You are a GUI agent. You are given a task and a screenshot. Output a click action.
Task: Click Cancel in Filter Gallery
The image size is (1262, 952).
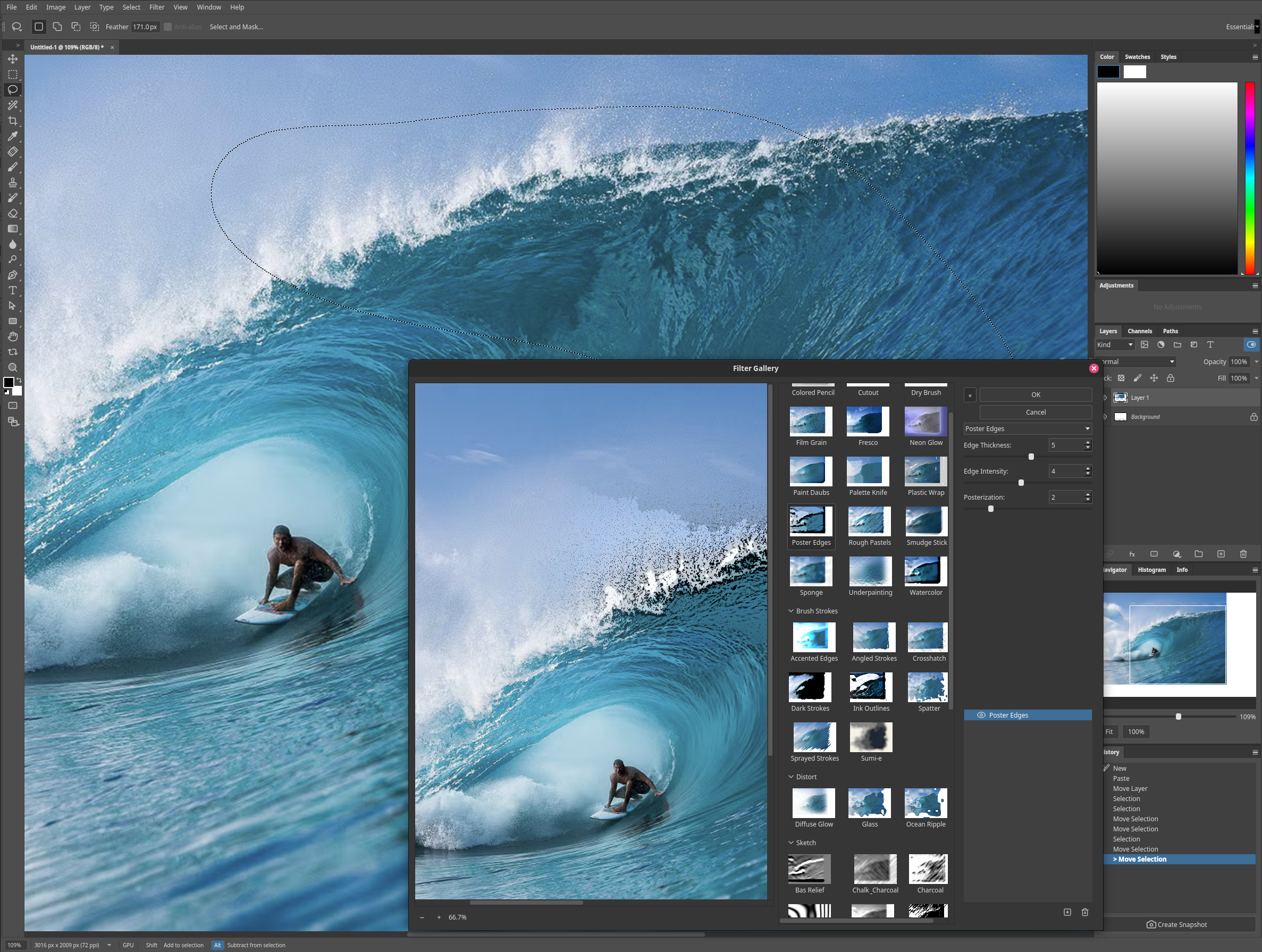1036,412
